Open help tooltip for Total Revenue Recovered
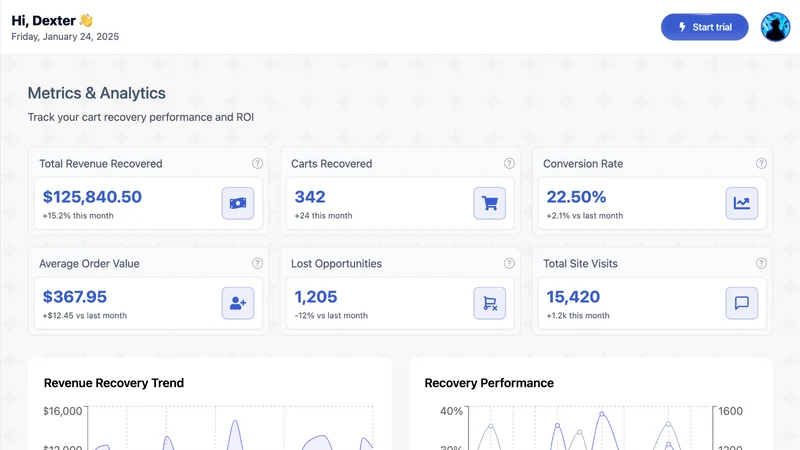 [257, 163]
